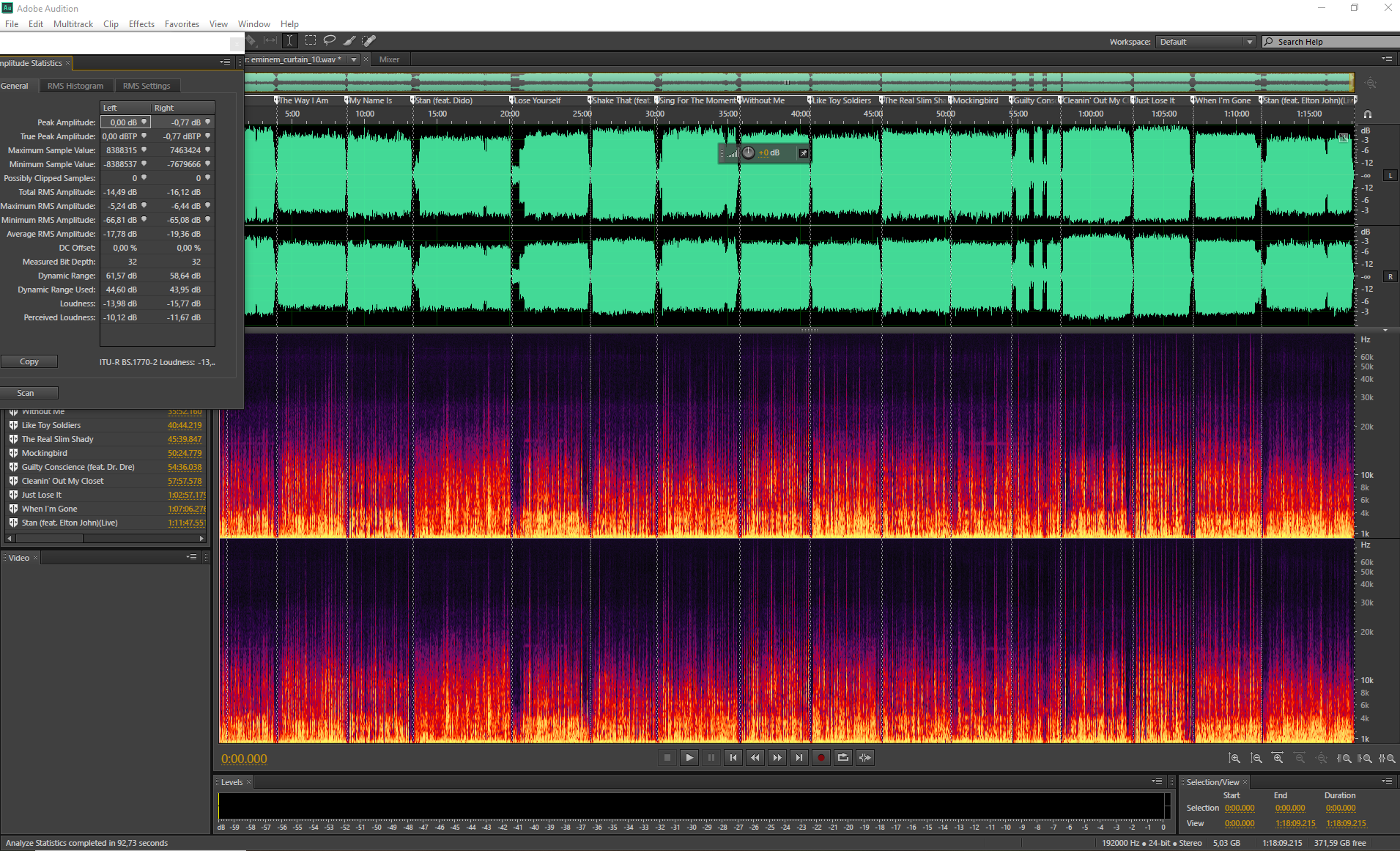Open the Multitrack menu
The image size is (1400, 851).
tap(73, 24)
